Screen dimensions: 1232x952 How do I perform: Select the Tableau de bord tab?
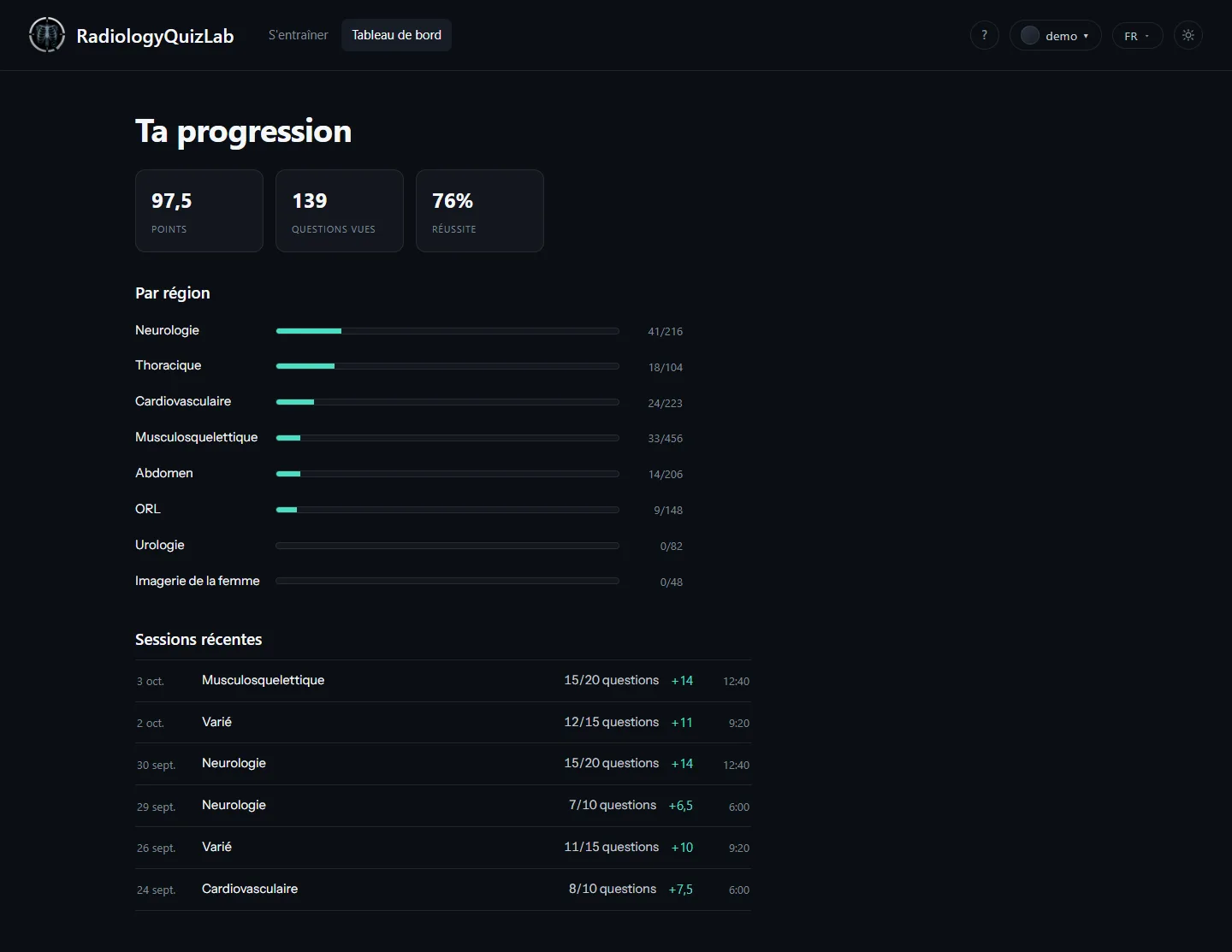pyautogui.click(x=396, y=35)
